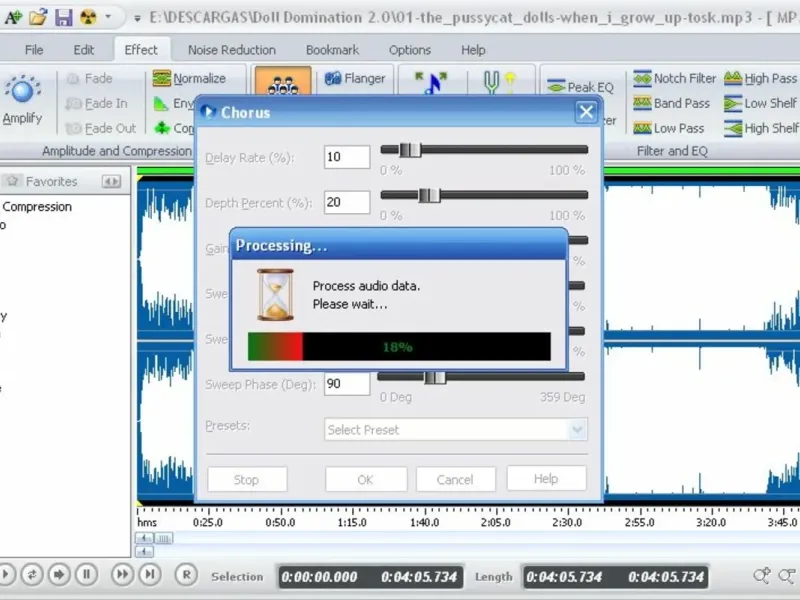Click the Help button in Chorus dialog
The image size is (800, 600).
(546, 479)
